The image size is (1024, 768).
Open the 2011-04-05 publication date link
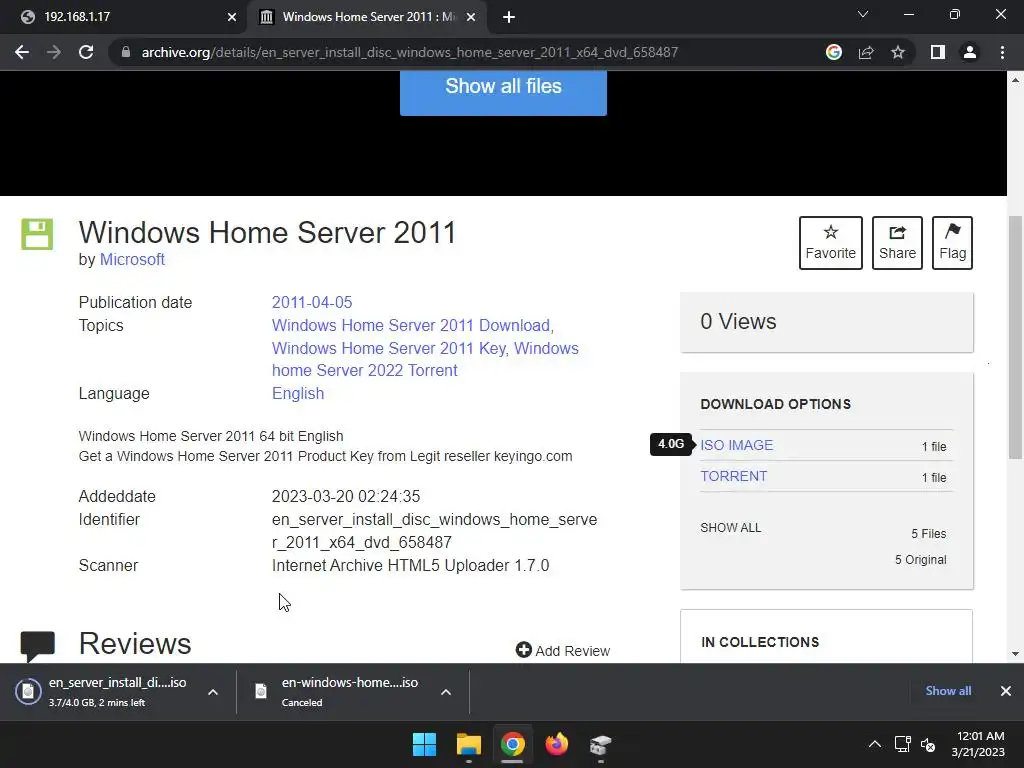[x=312, y=302]
